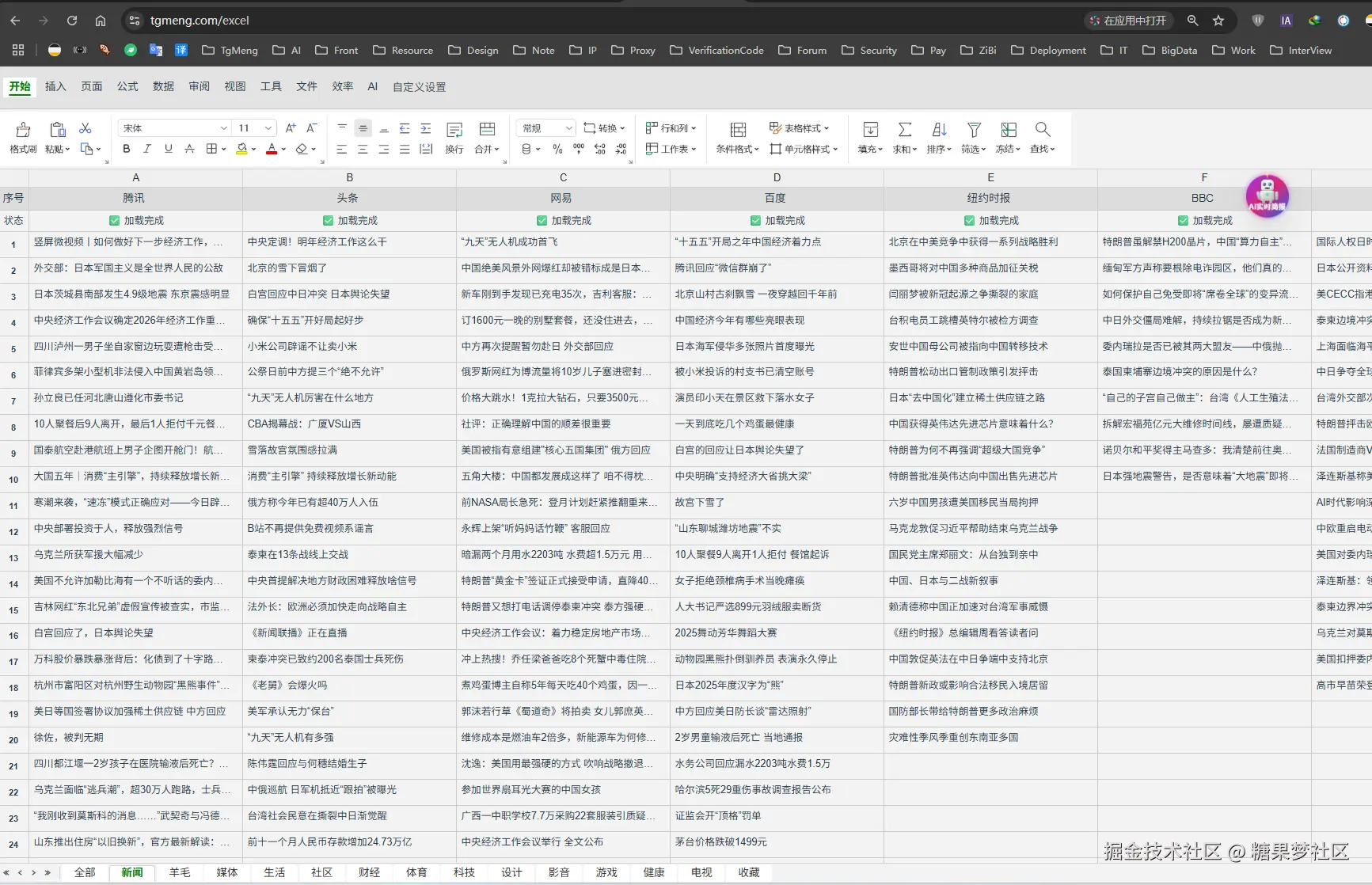Align cell content to the vertical middle

pyautogui.click(x=363, y=128)
